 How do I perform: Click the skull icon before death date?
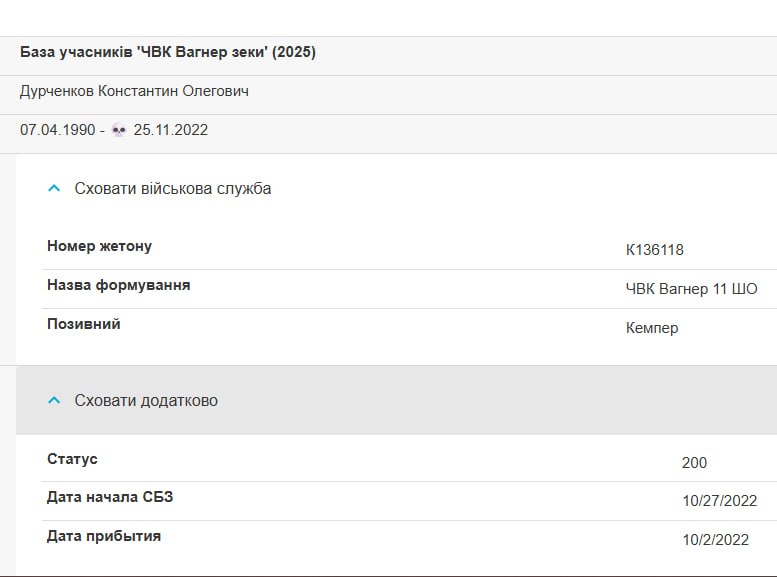(119, 130)
